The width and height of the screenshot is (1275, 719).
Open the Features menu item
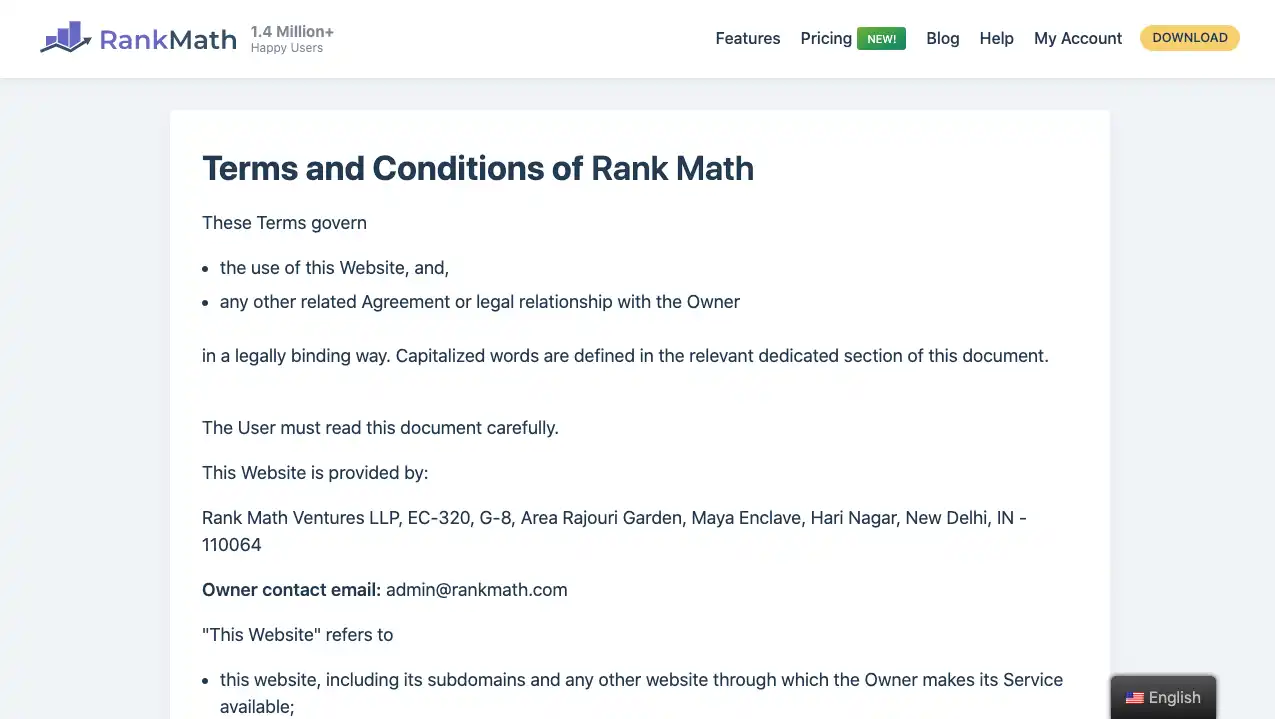(x=748, y=38)
